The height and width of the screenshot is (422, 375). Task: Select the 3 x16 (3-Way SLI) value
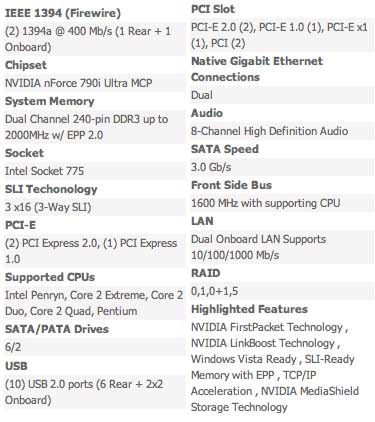click(48, 207)
